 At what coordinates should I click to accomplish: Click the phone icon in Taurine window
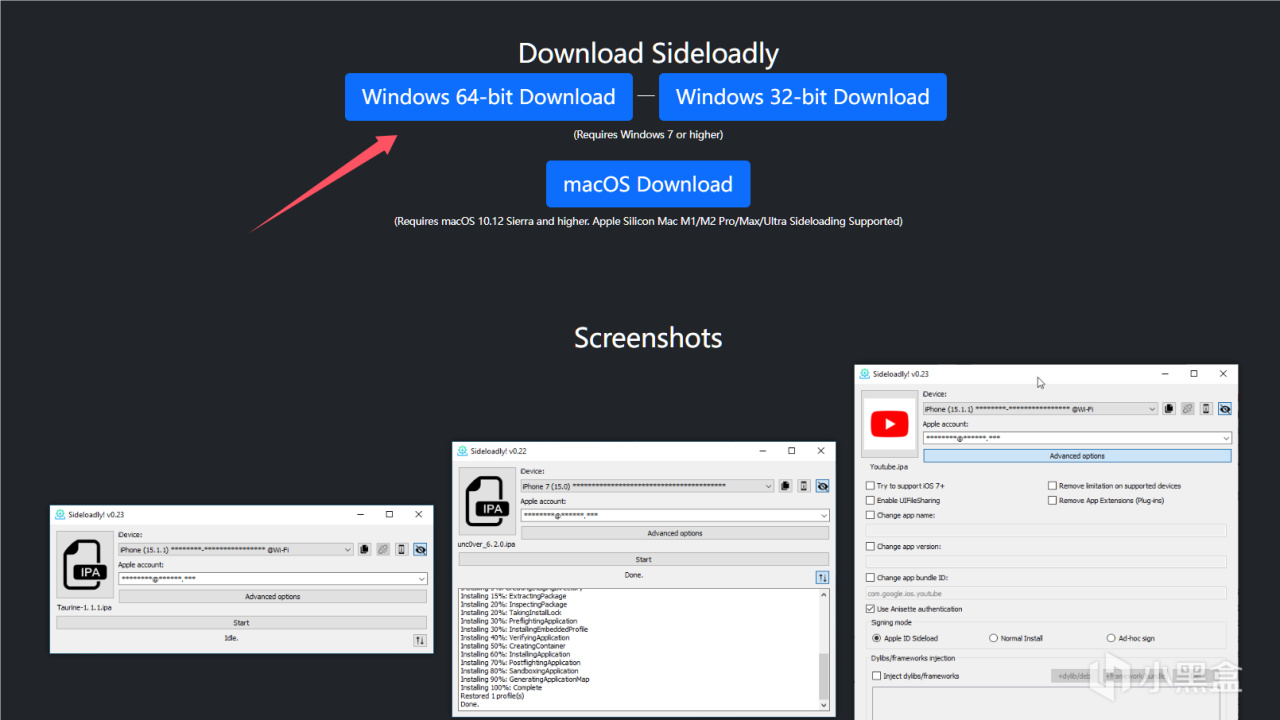(x=402, y=549)
